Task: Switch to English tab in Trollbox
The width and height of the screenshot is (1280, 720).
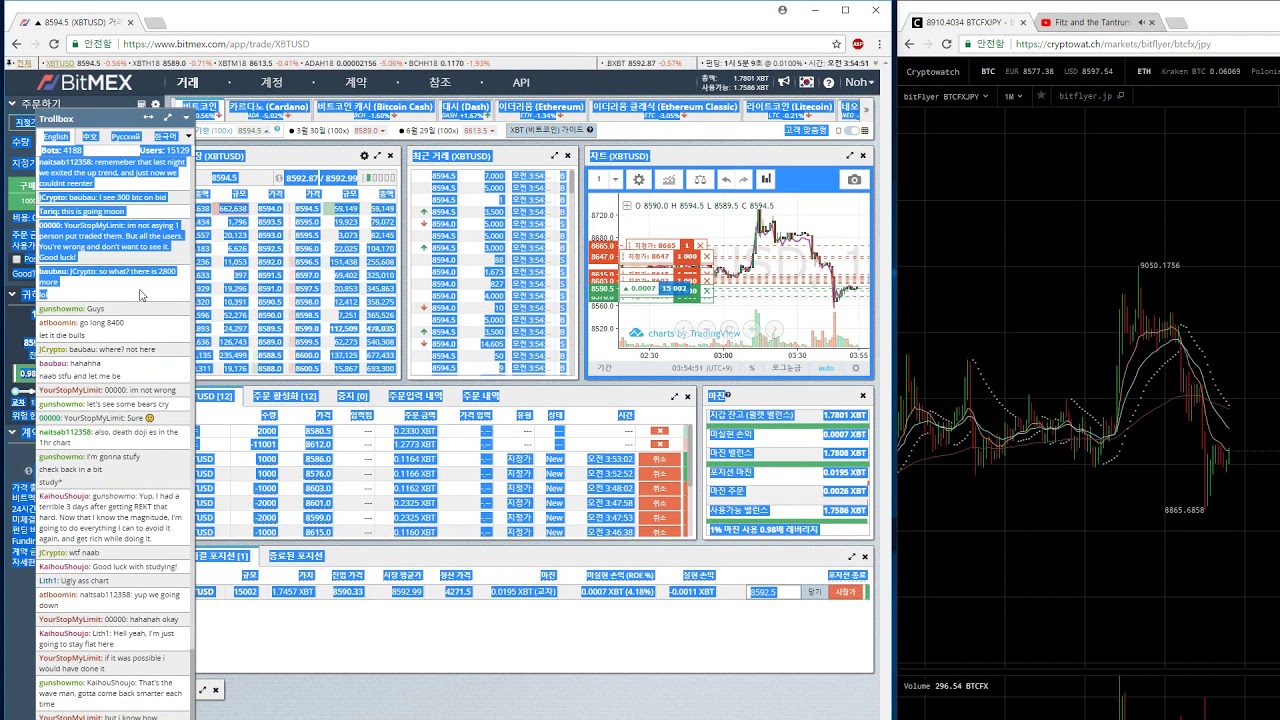Action: pyautogui.click(x=56, y=137)
